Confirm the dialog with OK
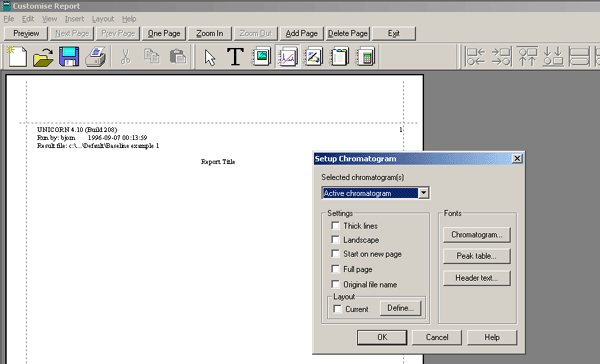The height and width of the screenshot is (364, 600). point(382,337)
